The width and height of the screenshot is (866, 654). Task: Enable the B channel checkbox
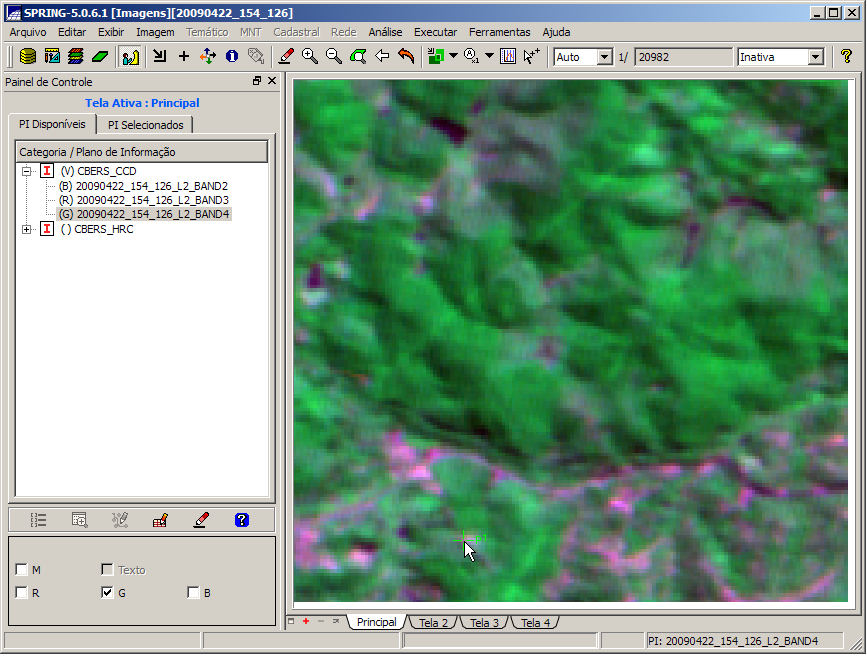click(x=193, y=593)
